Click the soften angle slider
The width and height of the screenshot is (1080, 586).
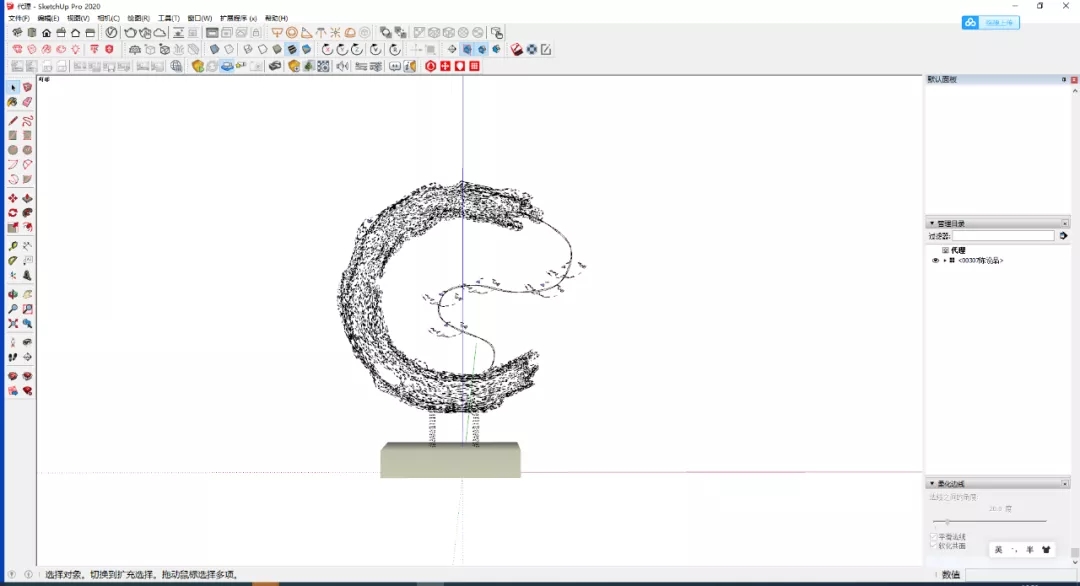point(947,522)
